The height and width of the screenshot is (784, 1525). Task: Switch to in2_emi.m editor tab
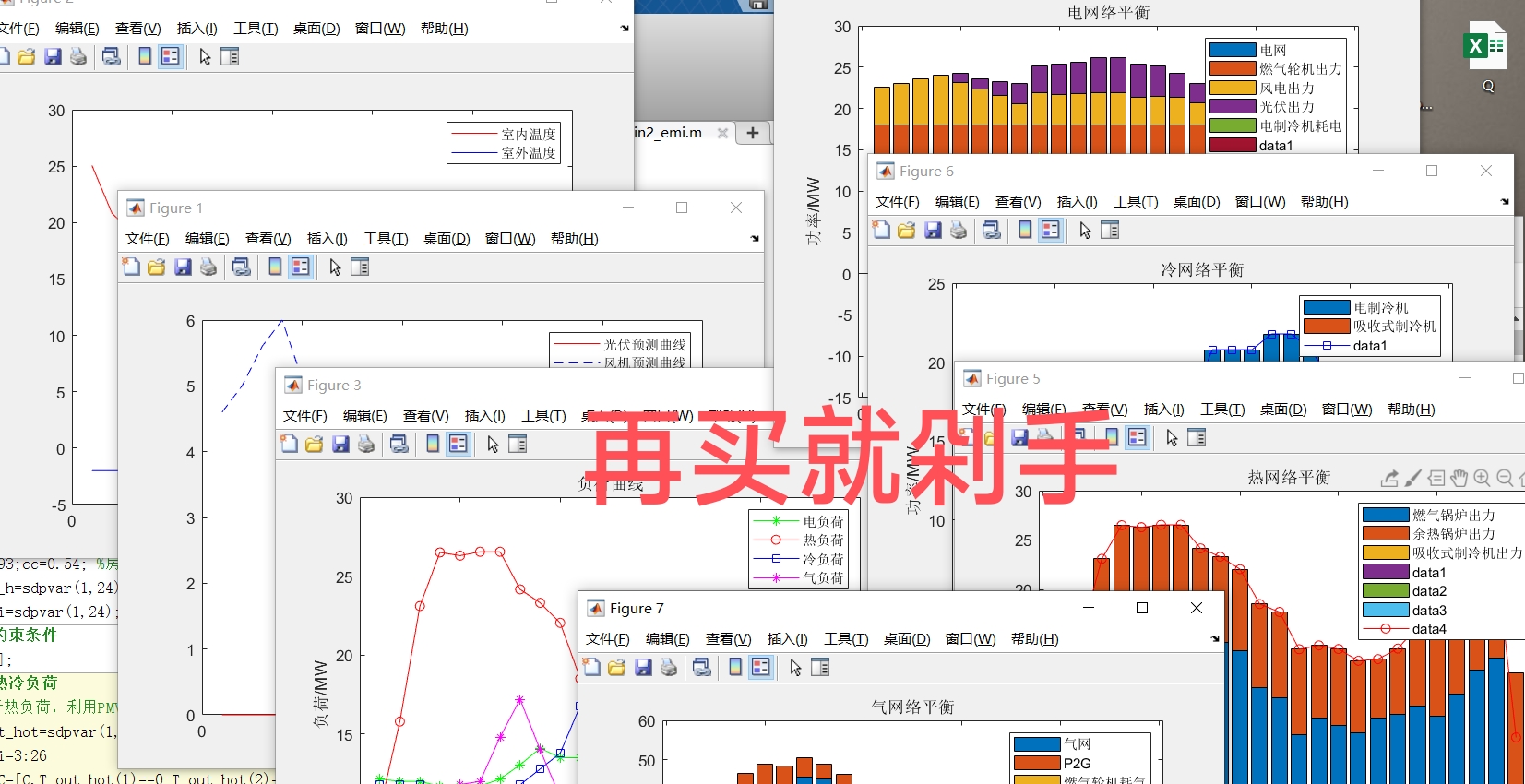click(668, 133)
